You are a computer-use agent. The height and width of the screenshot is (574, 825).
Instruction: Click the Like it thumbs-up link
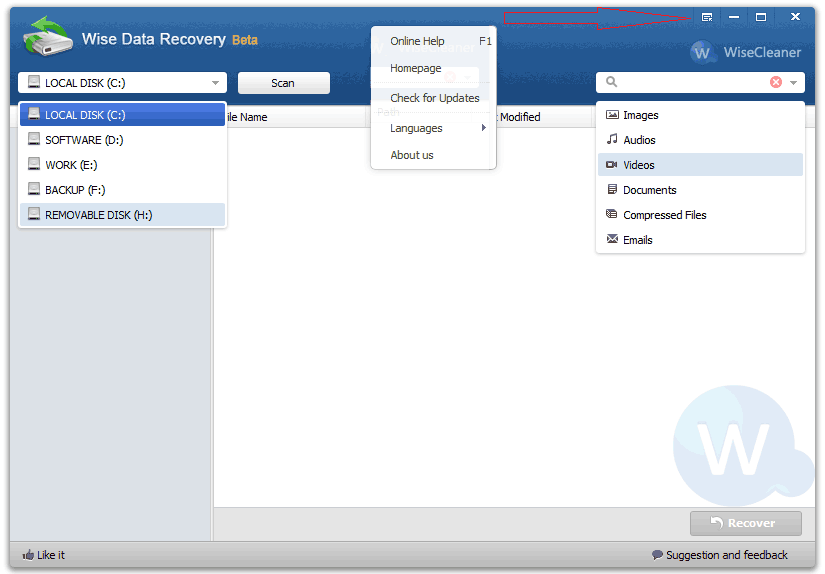[x=44, y=555]
